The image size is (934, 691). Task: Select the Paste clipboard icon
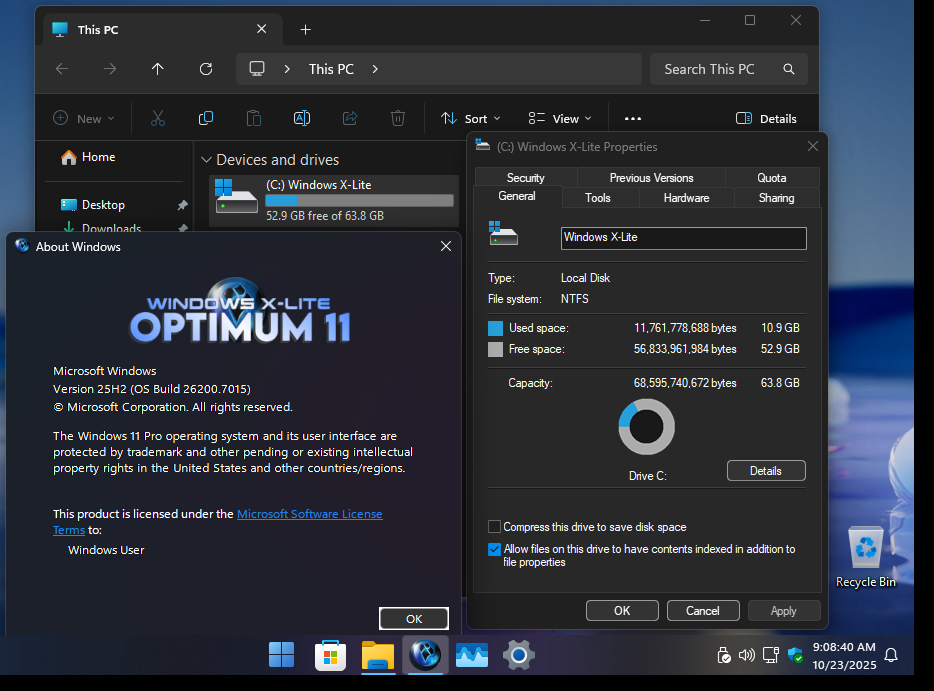254,119
